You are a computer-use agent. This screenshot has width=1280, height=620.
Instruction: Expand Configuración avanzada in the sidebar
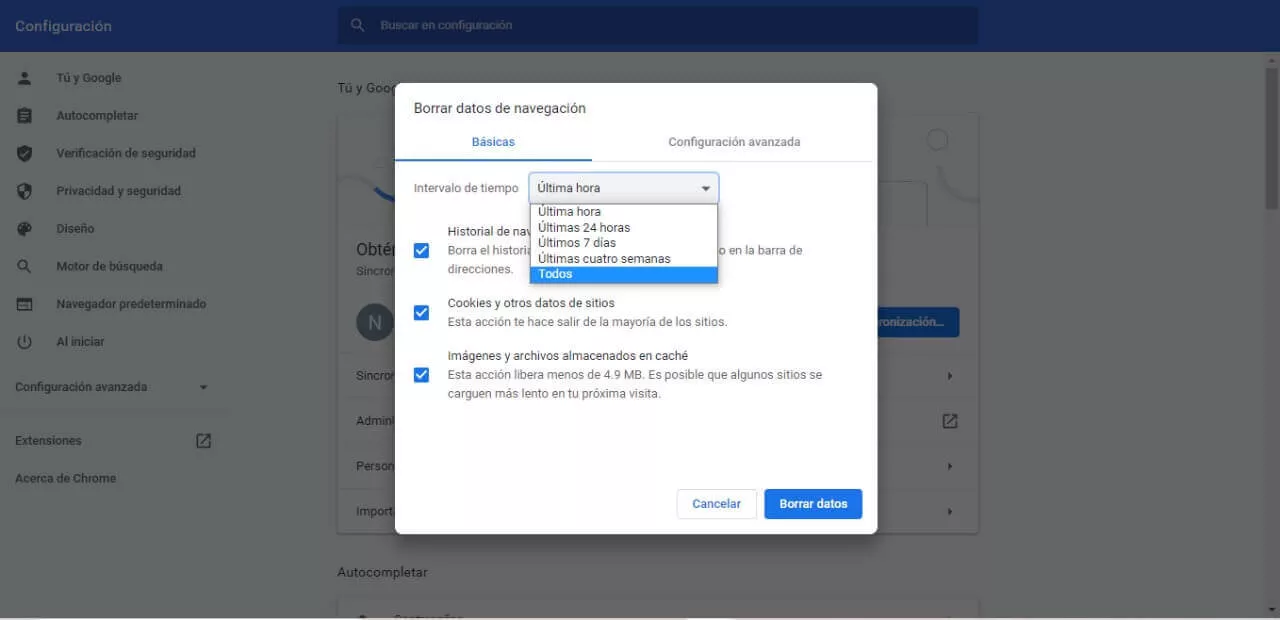tap(112, 387)
